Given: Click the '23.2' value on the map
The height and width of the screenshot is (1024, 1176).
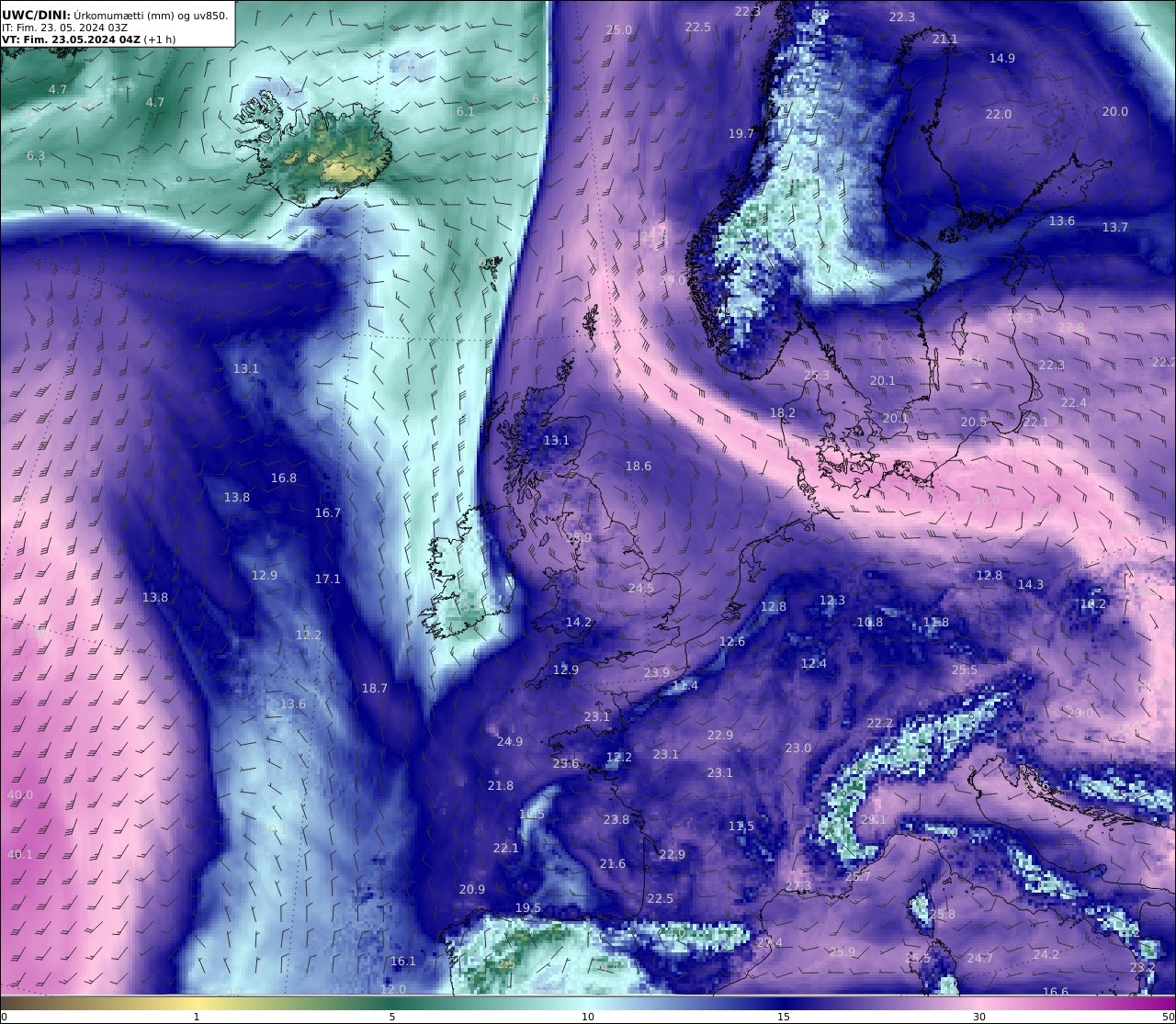Looking at the screenshot, I should pos(1142,968).
